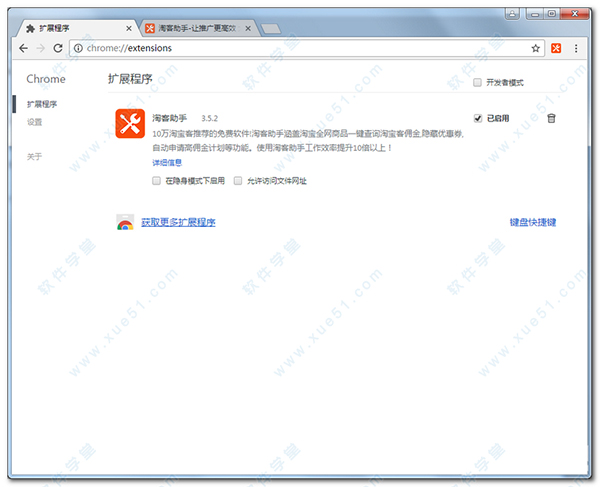Click the orange 淘客助手 extension logo
The height and width of the screenshot is (487, 600).
pos(130,123)
